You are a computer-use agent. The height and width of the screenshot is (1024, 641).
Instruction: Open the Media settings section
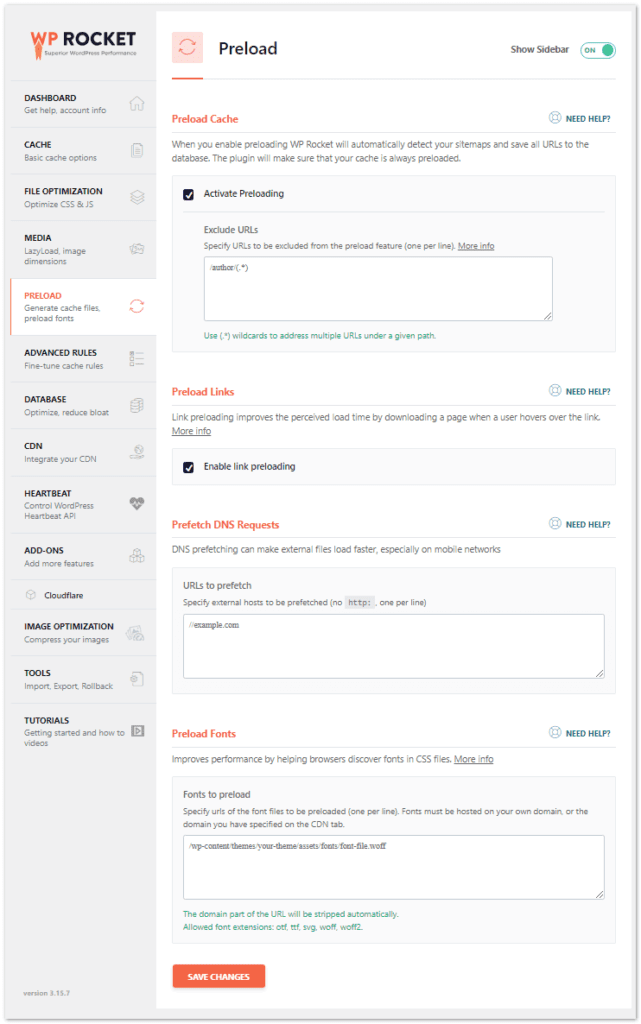point(84,249)
